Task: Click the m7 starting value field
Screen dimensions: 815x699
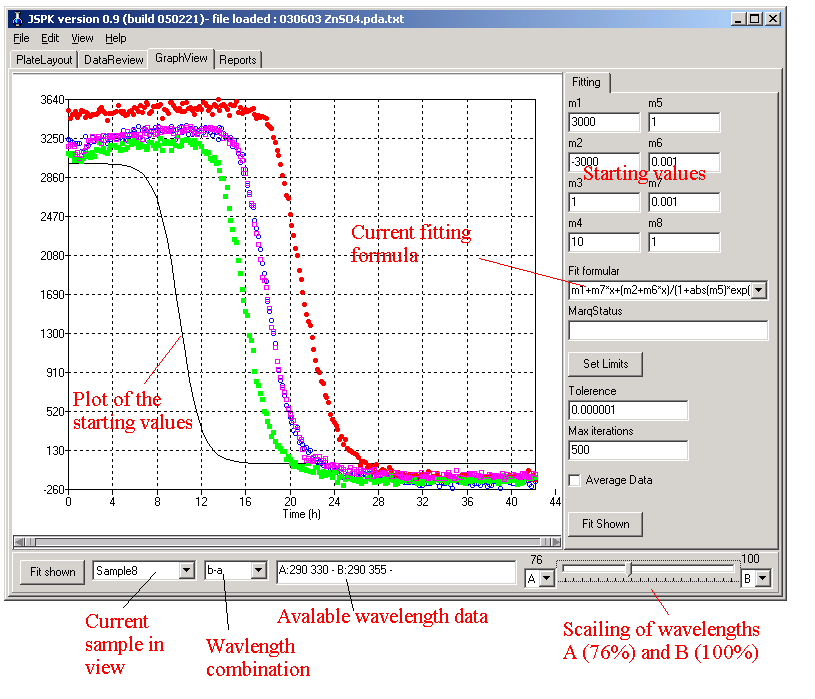Action: [x=684, y=202]
